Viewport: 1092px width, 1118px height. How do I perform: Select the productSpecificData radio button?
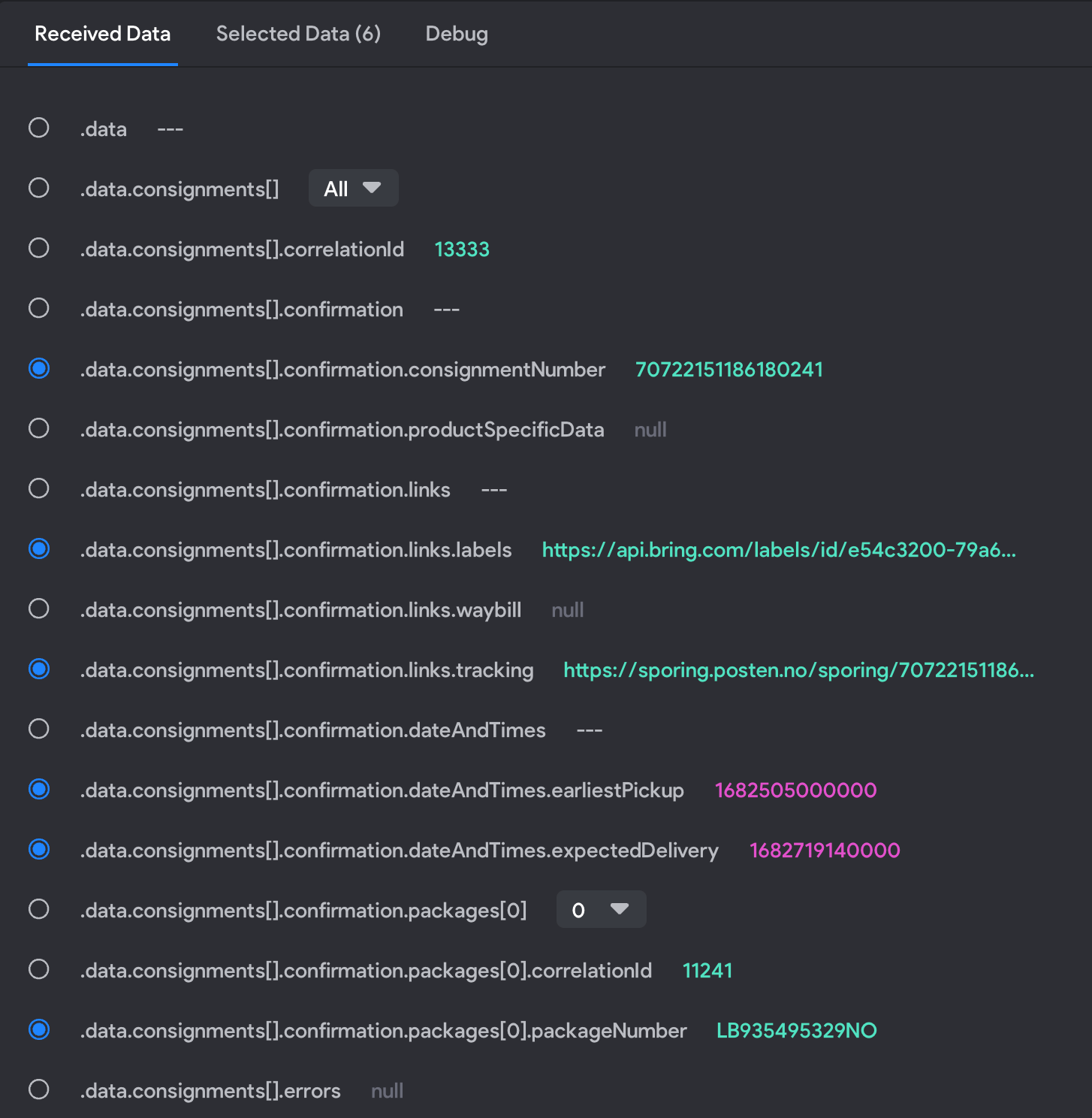click(x=39, y=428)
